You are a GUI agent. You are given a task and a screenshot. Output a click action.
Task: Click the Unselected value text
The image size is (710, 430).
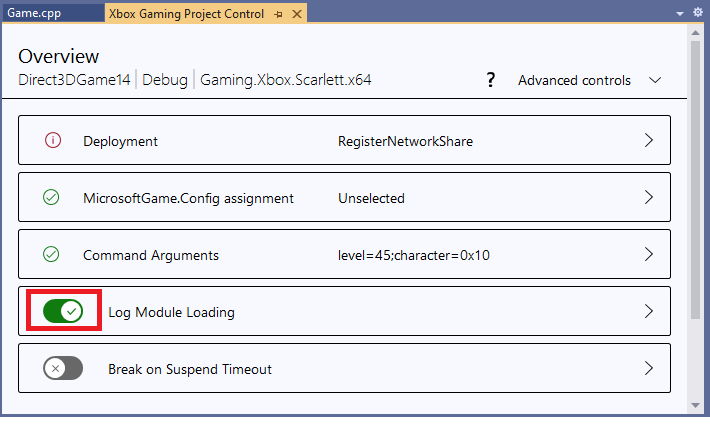coord(371,198)
